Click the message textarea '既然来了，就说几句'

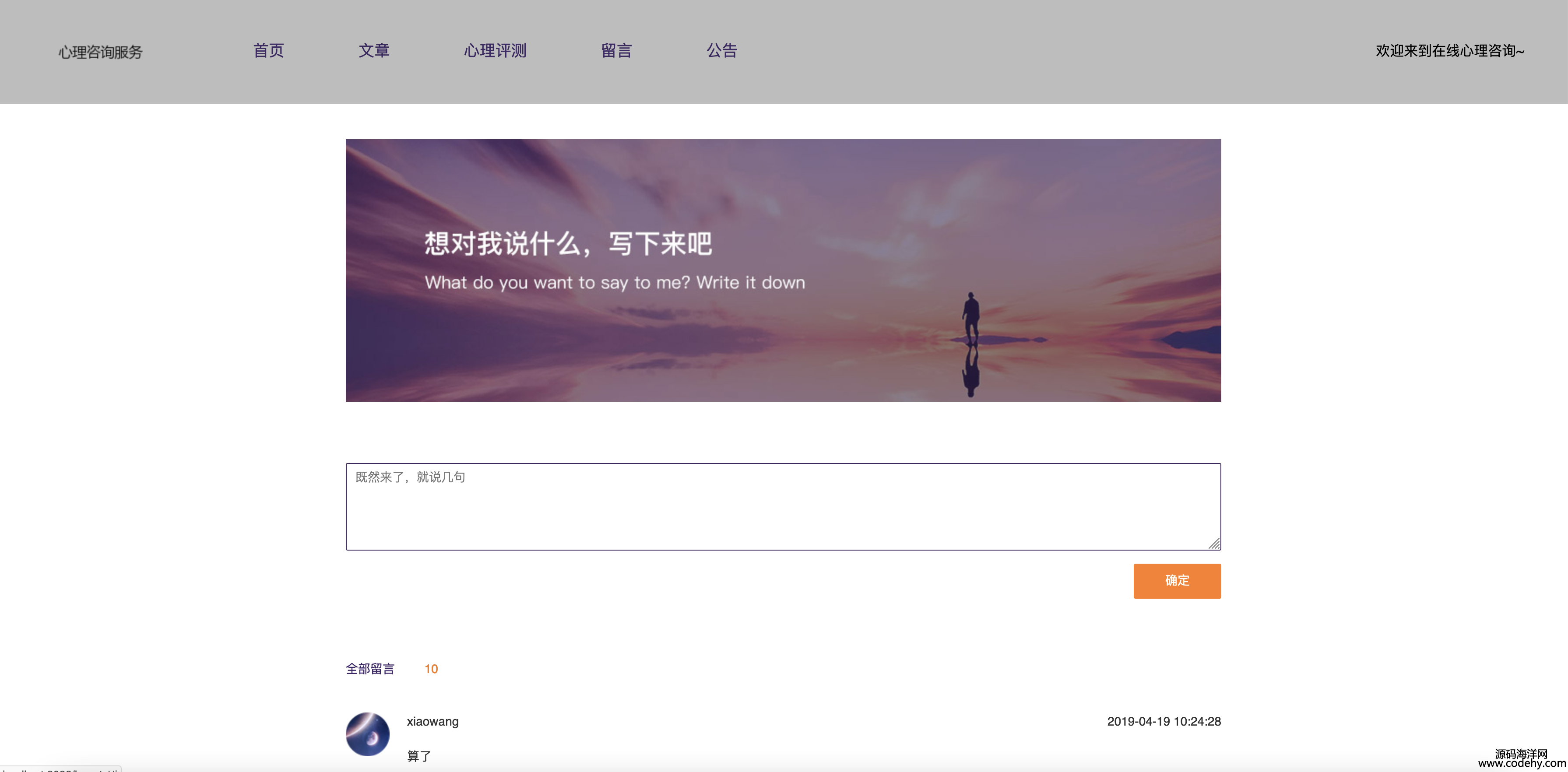[783, 506]
